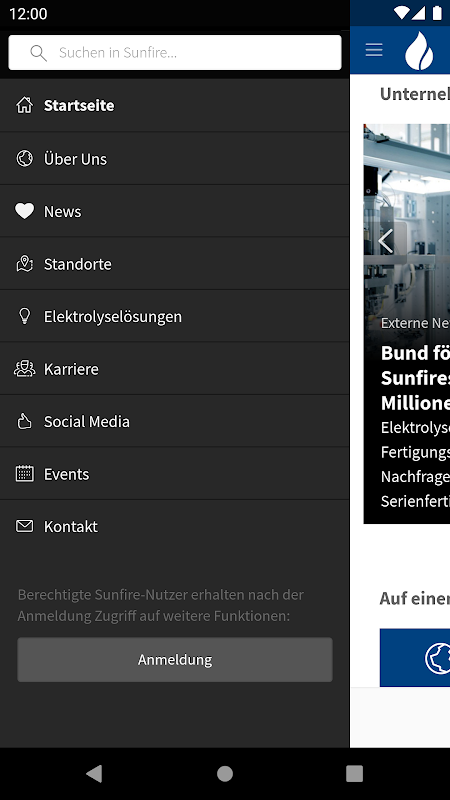Click the calendar icon beside Events
Viewport: 450px width, 800px height.
[x=24, y=474]
